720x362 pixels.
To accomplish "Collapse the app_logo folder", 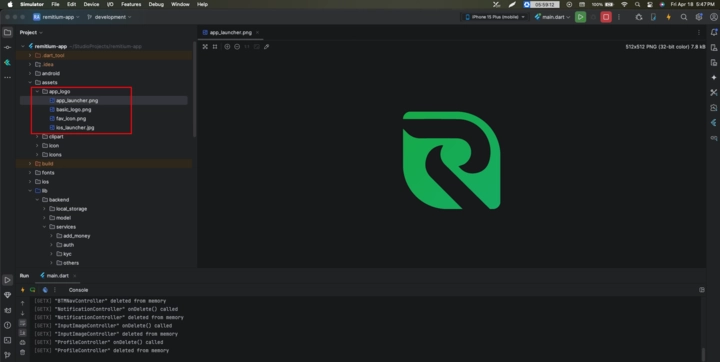I will click(x=37, y=91).
